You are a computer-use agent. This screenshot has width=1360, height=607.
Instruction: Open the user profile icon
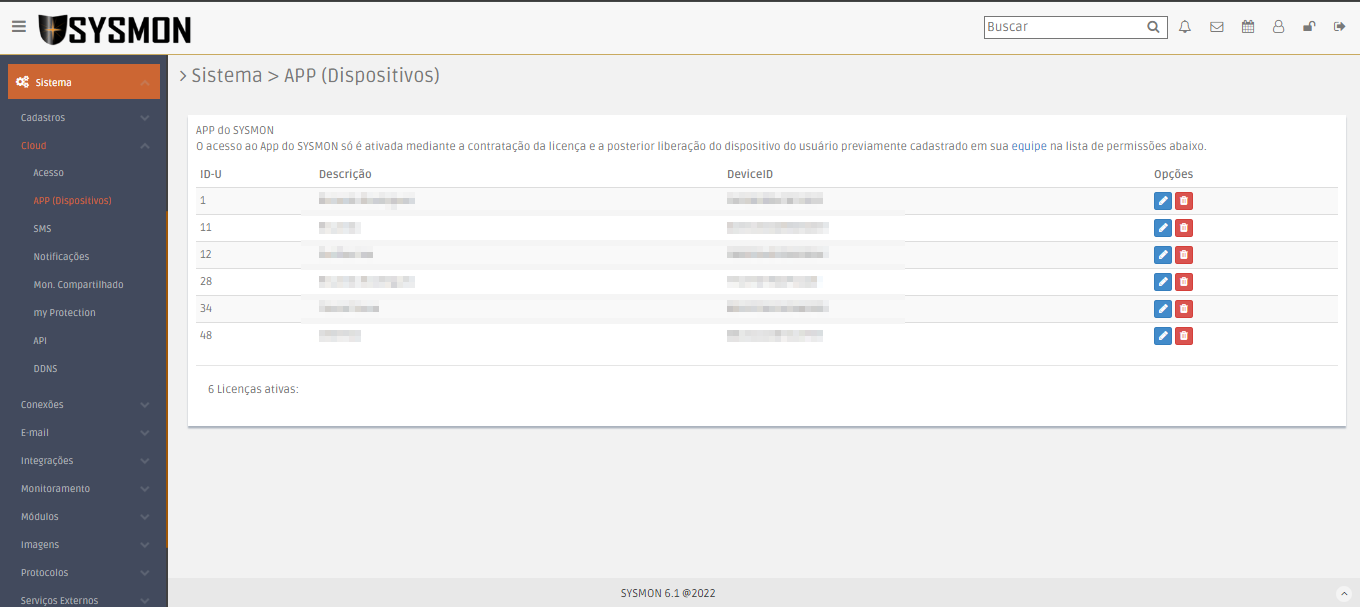[x=1278, y=27]
